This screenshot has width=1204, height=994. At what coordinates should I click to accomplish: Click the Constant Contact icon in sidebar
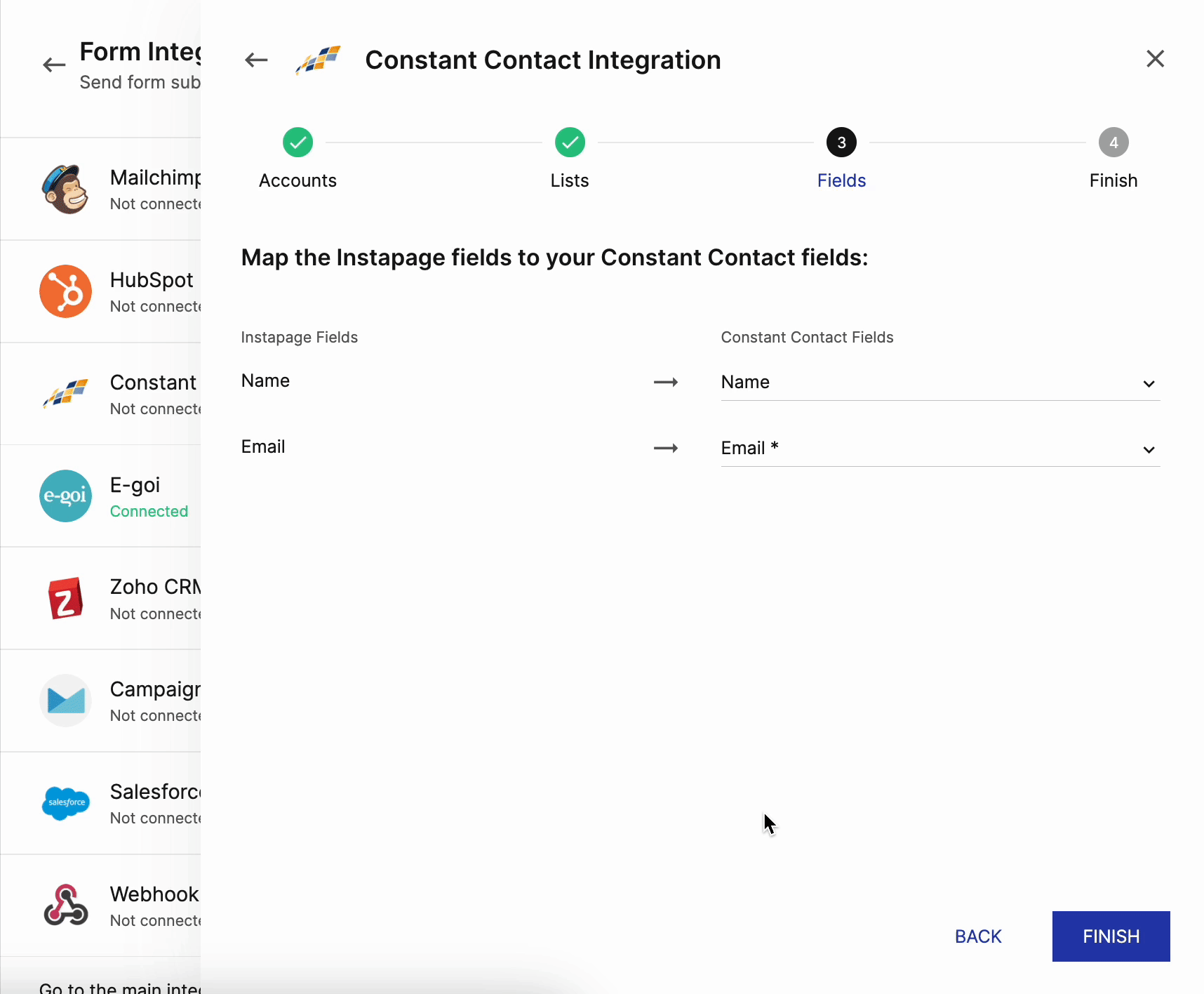65,394
